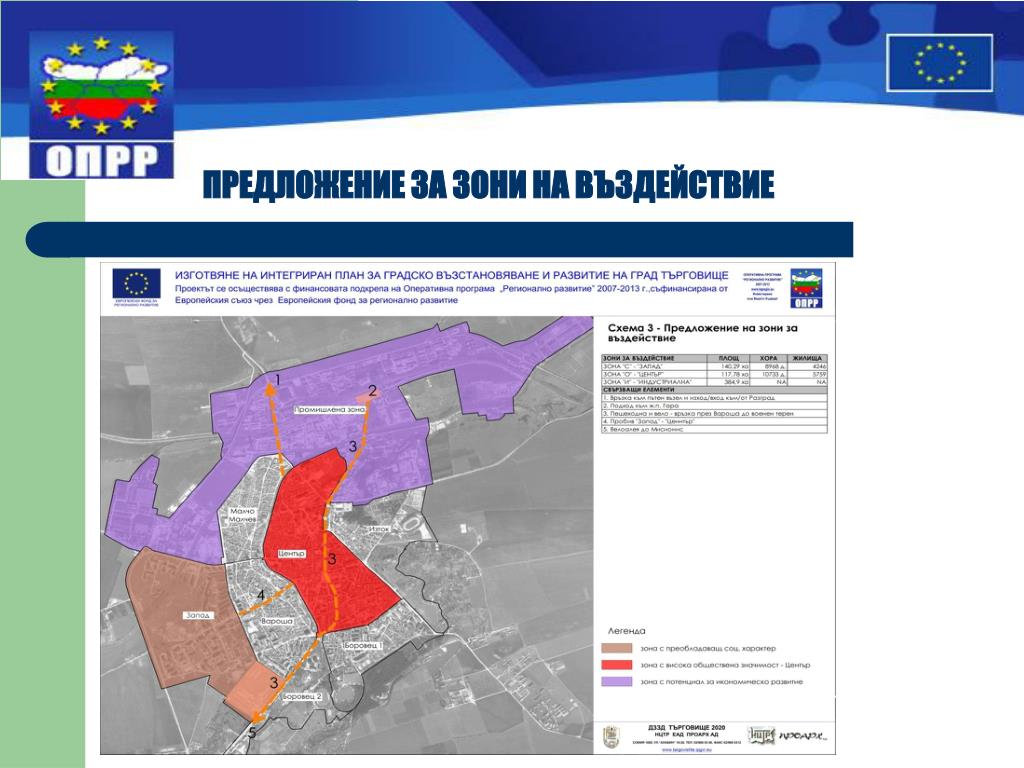Click the brown legend swatch for social-character zone
Viewport: 1024px width, 768px height.
pos(616,648)
